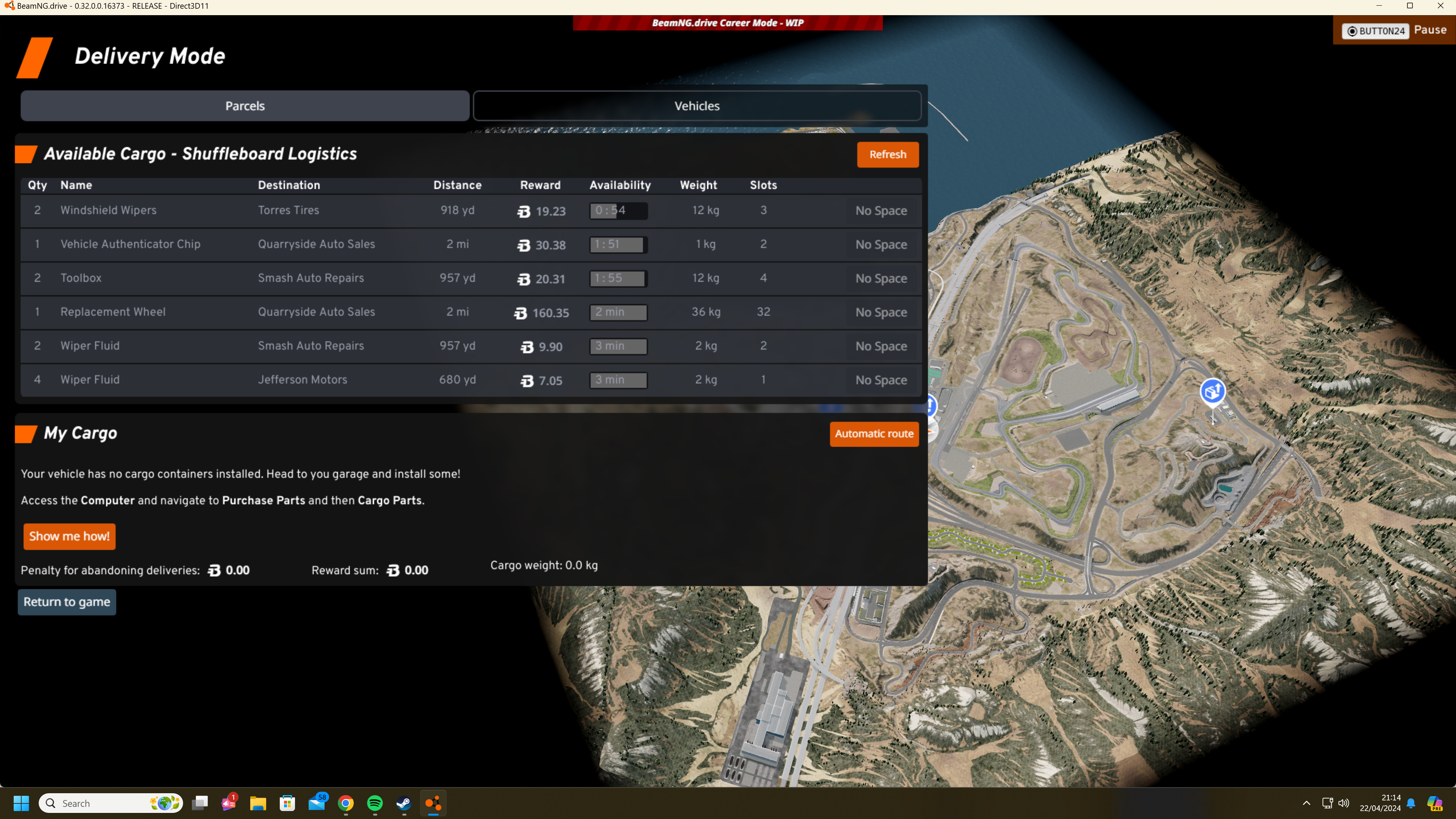Image resolution: width=1456 pixels, height=819 pixels.
Task: Click No Space for Vehicle Authenticator Chip
Action: pyautogui.click(x=880, y=245)
